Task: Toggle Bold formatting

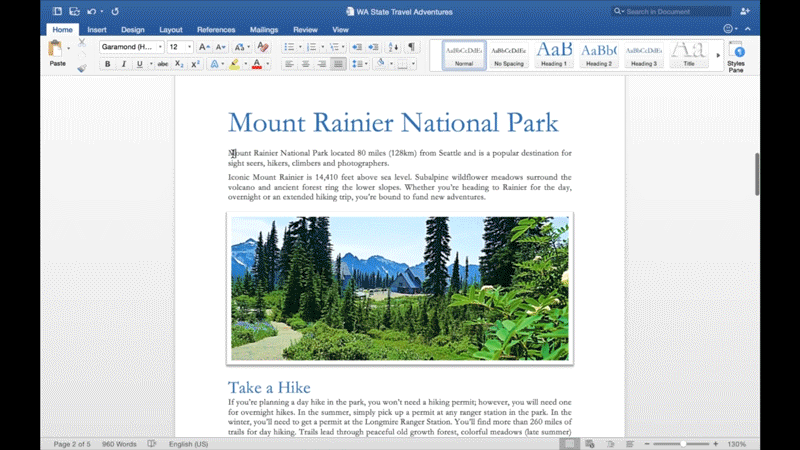Action: coord(108,64)
